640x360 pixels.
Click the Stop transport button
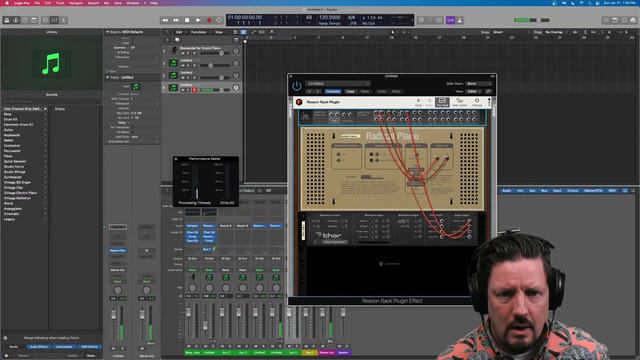187,20
